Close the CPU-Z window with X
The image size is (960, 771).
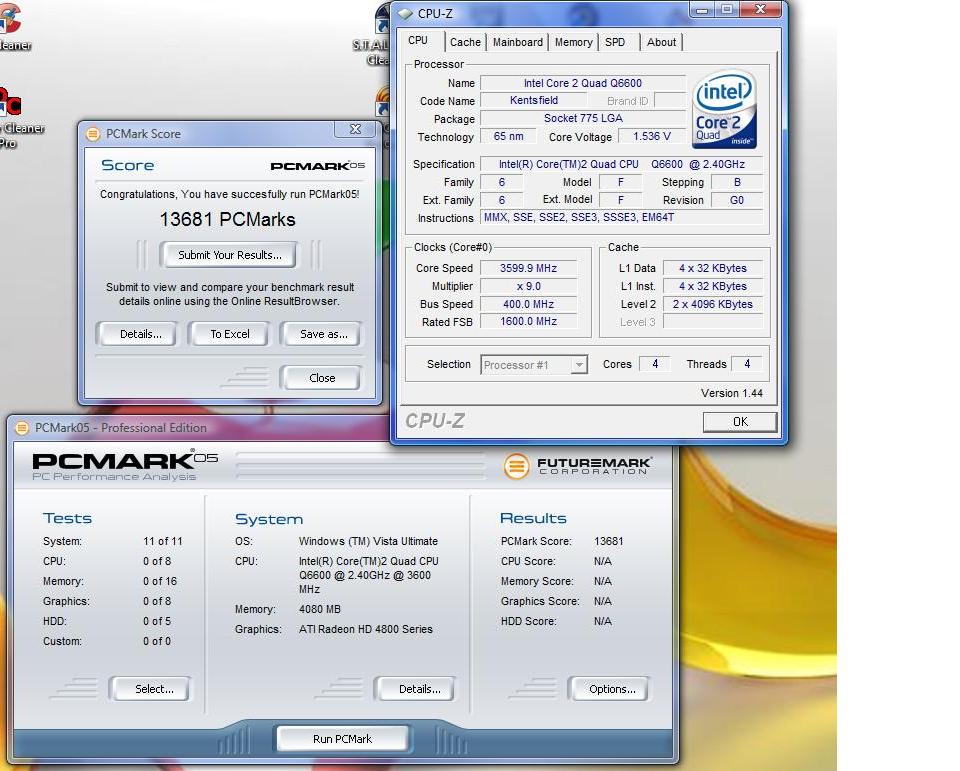point(760,9)
